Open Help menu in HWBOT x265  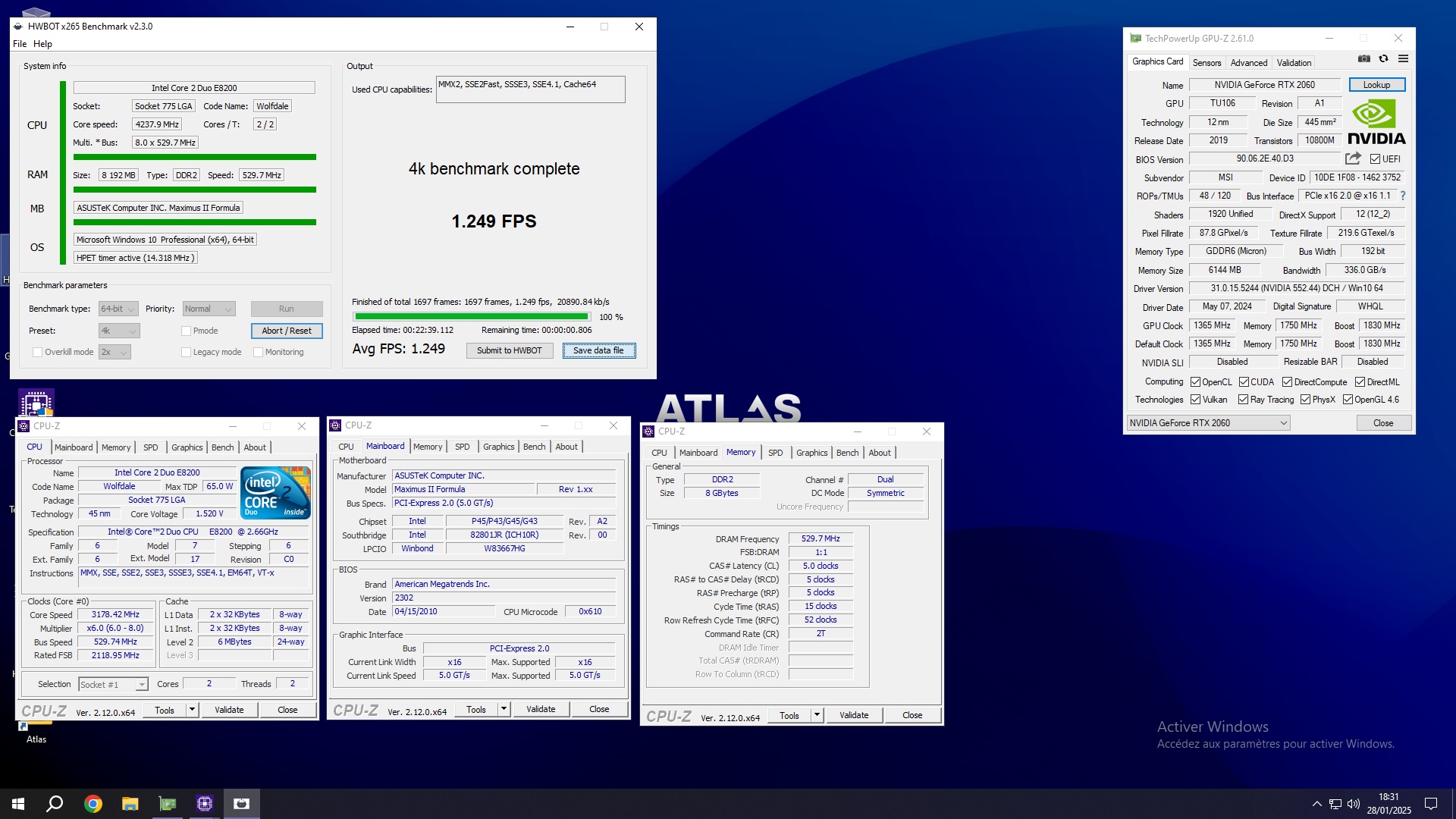coord(42,44)
